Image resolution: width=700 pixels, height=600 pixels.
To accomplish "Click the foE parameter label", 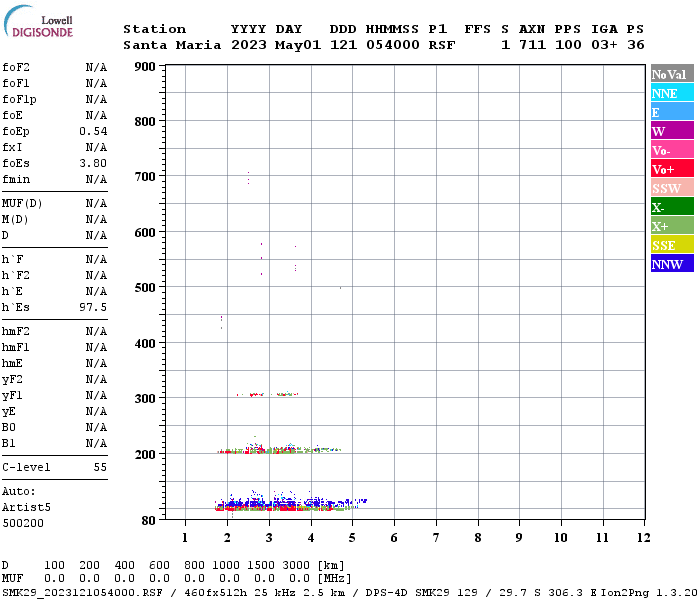I will click(12, 115).
